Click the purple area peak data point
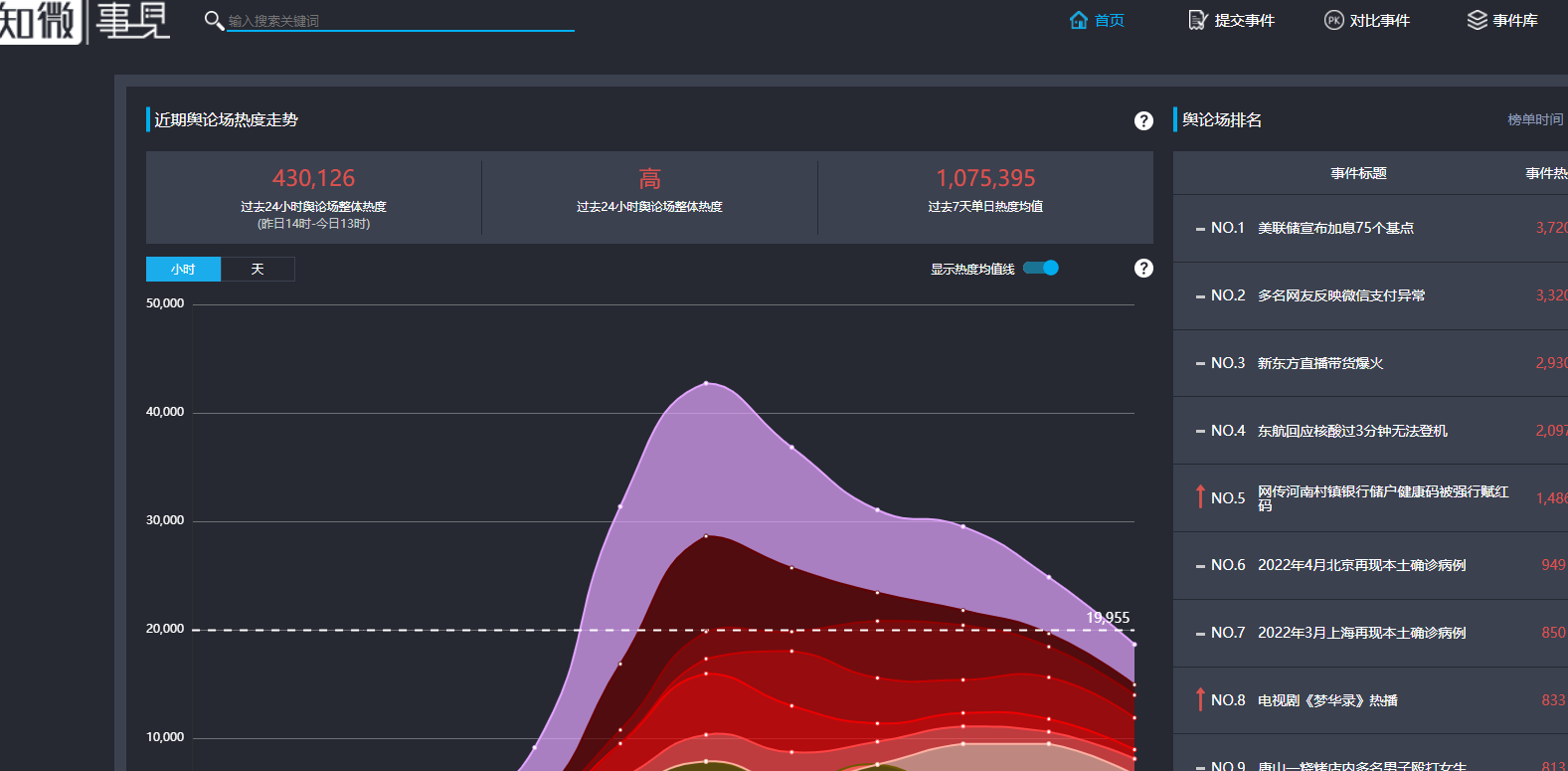The image size is (1568, 771). 706,382
